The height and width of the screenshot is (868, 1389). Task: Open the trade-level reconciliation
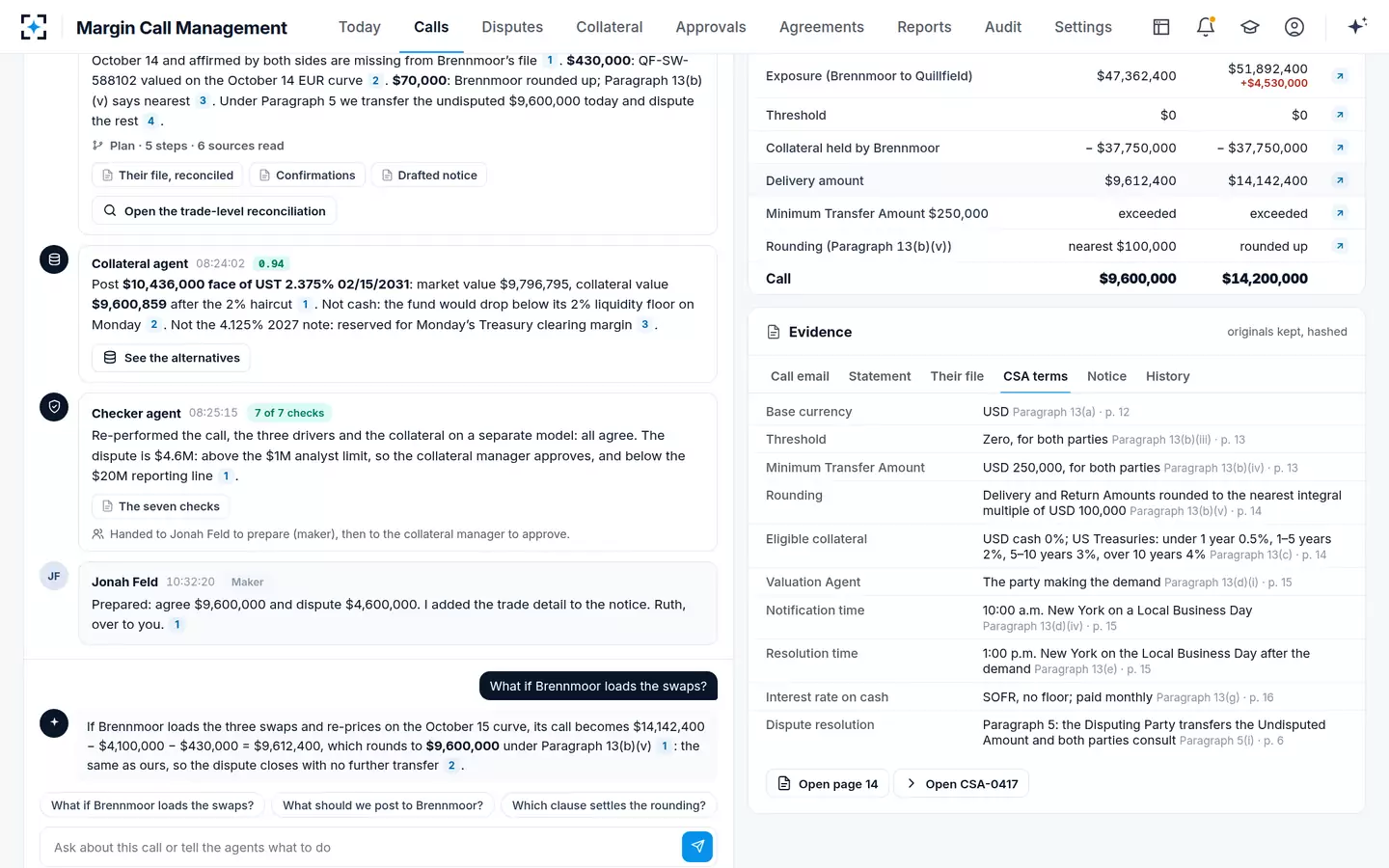tap(214, 211)
